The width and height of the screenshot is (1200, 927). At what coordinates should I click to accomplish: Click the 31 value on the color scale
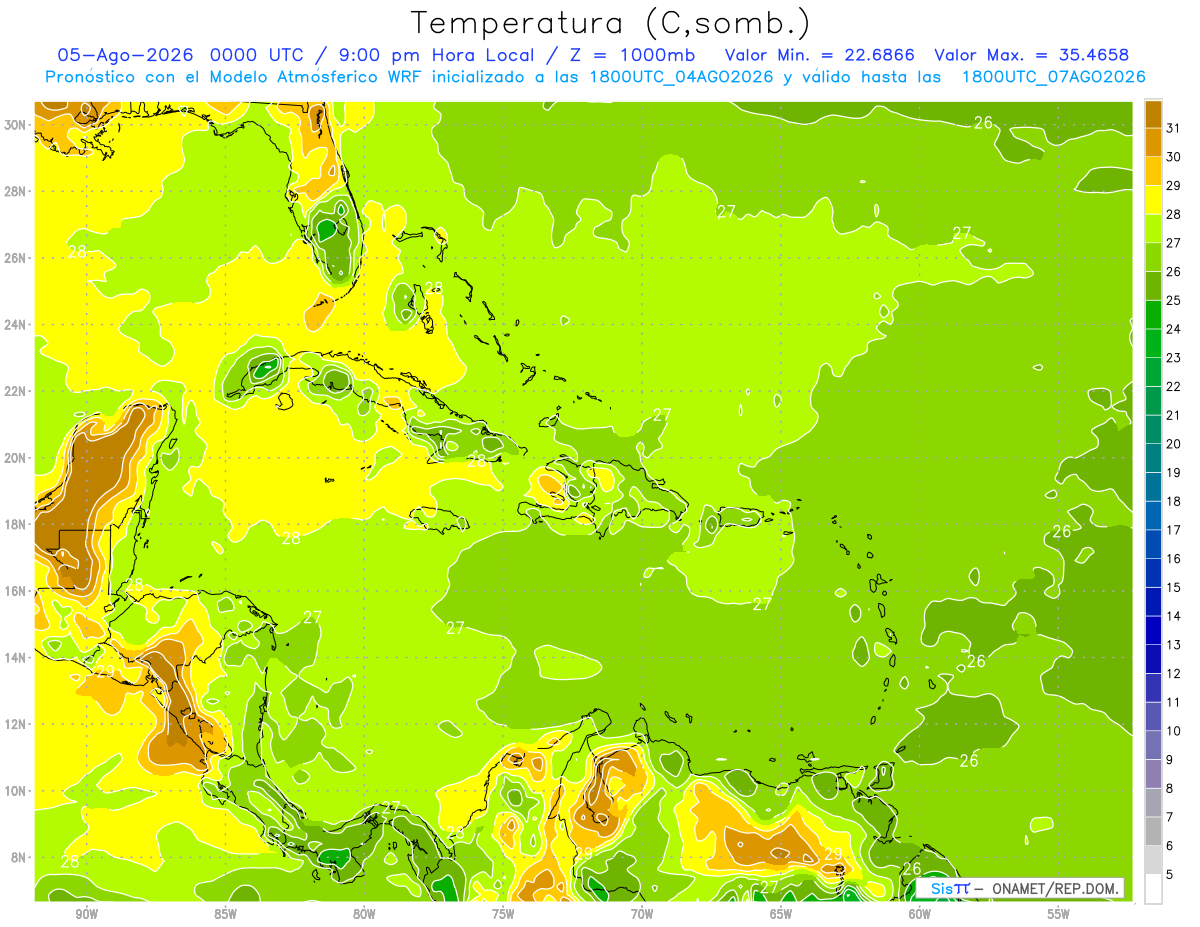[x=1173, y=128]
